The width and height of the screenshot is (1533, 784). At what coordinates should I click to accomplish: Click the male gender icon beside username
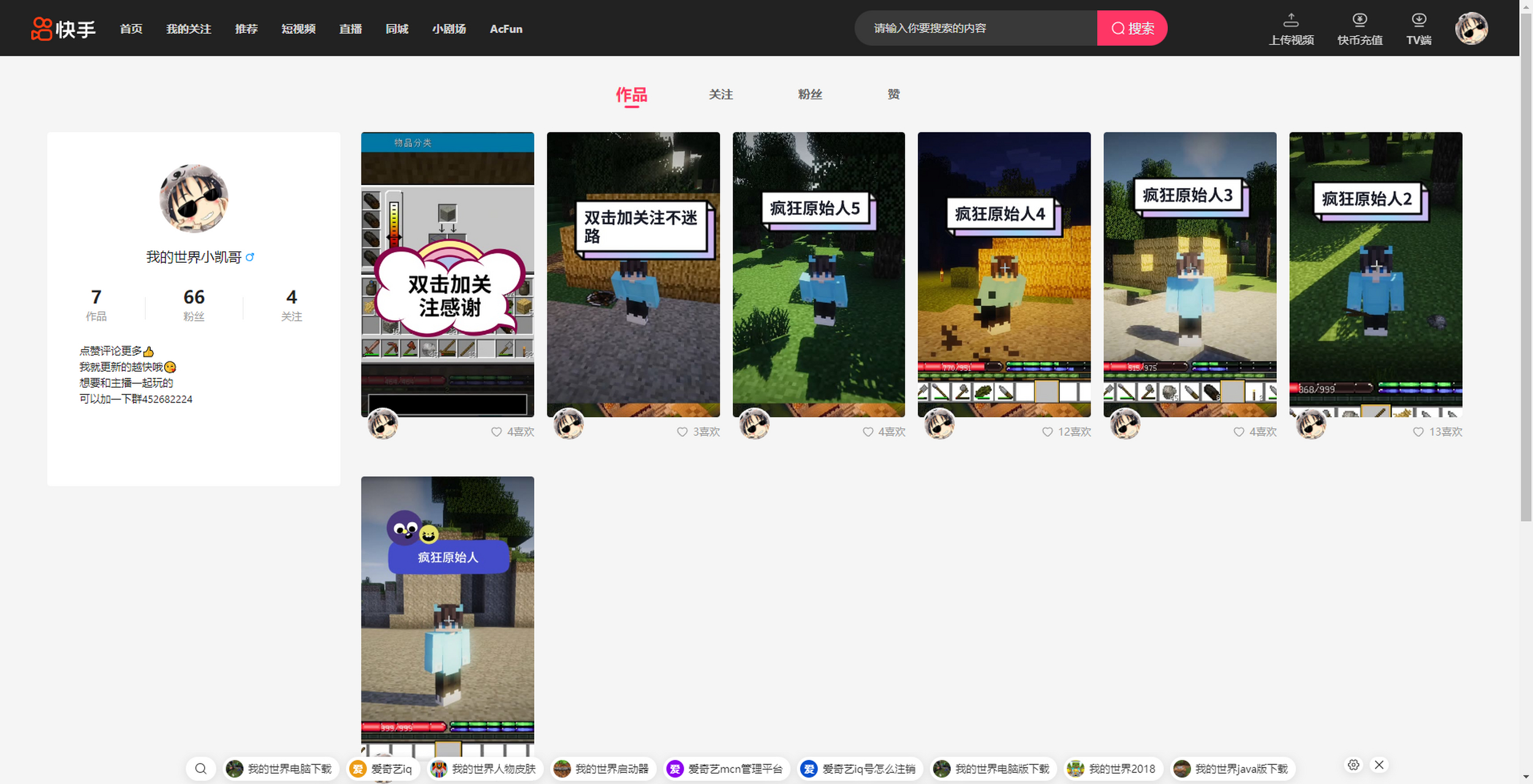pyautogui.click(x=249, y=257)
